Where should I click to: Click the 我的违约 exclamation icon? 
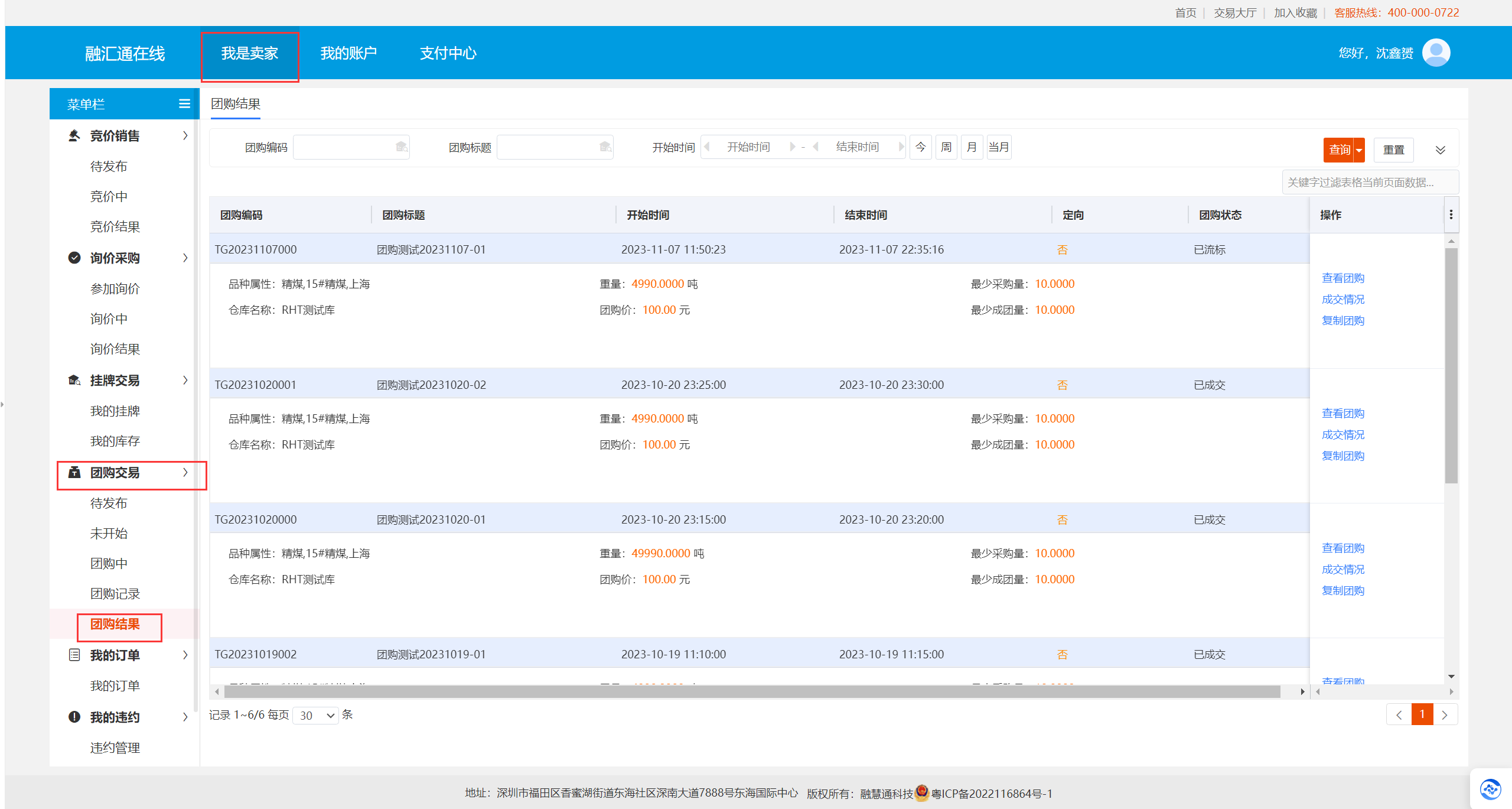tap(74, 717)
